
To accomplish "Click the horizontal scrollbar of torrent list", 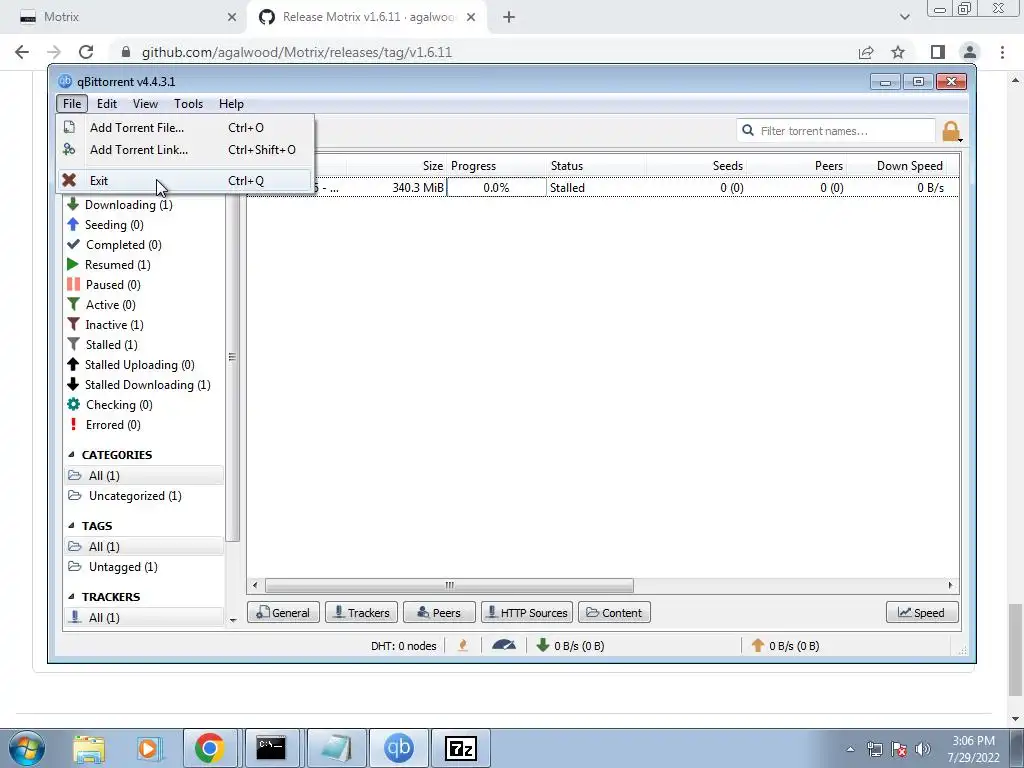I will pos(449,585).
